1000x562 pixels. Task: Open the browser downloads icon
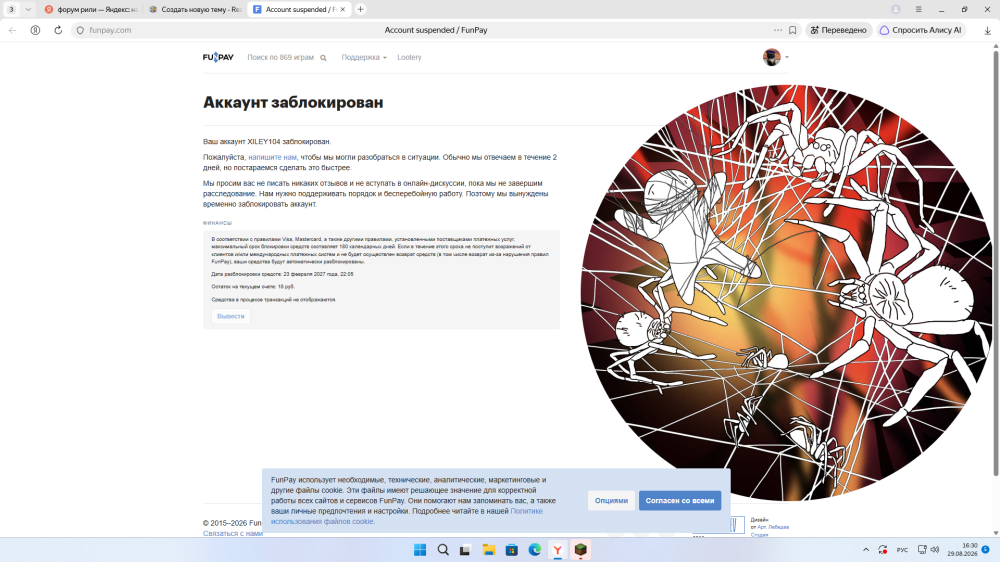tap(987, 30)
